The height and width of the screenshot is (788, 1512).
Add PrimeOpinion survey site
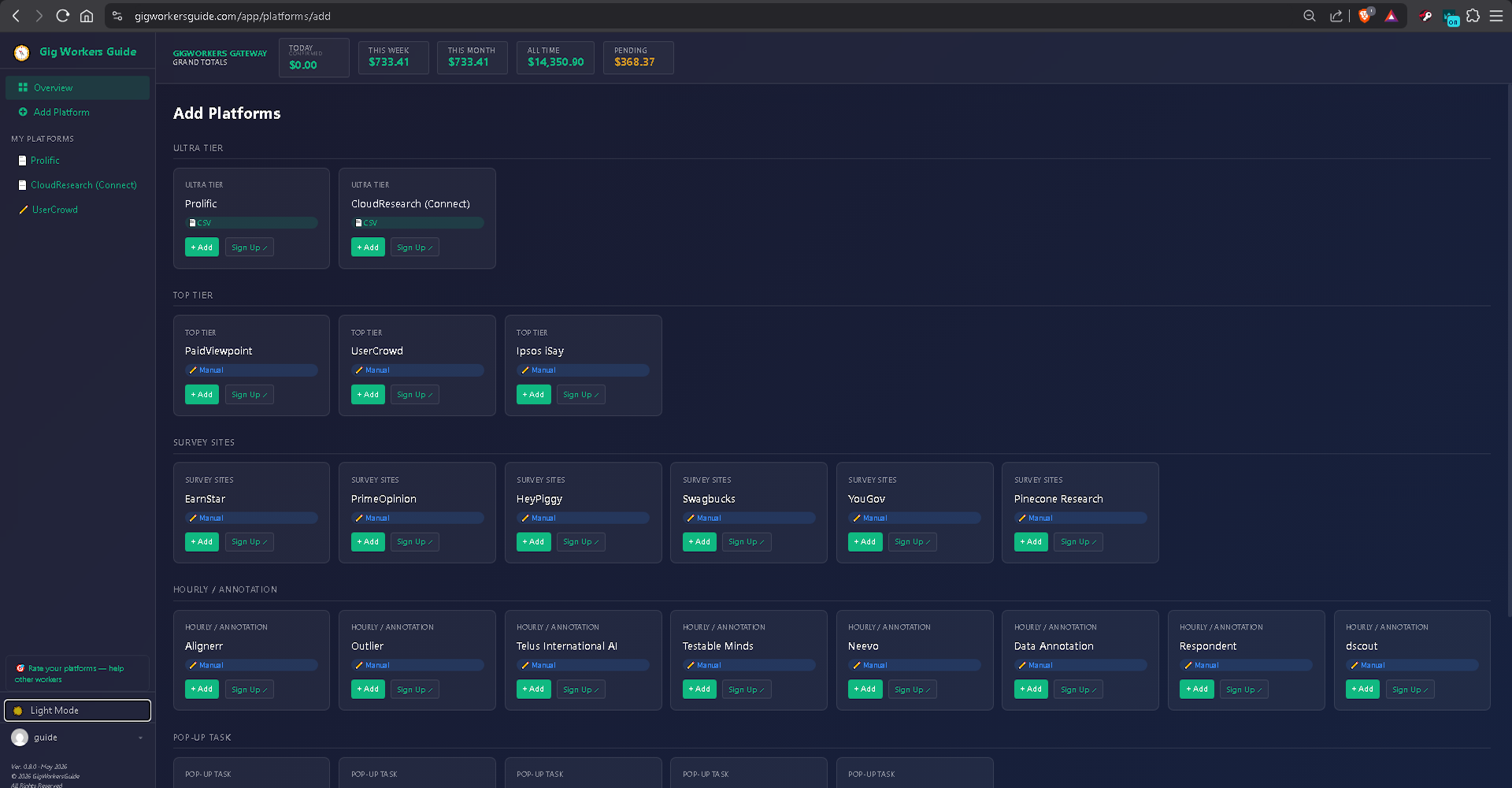pos(368,542)
